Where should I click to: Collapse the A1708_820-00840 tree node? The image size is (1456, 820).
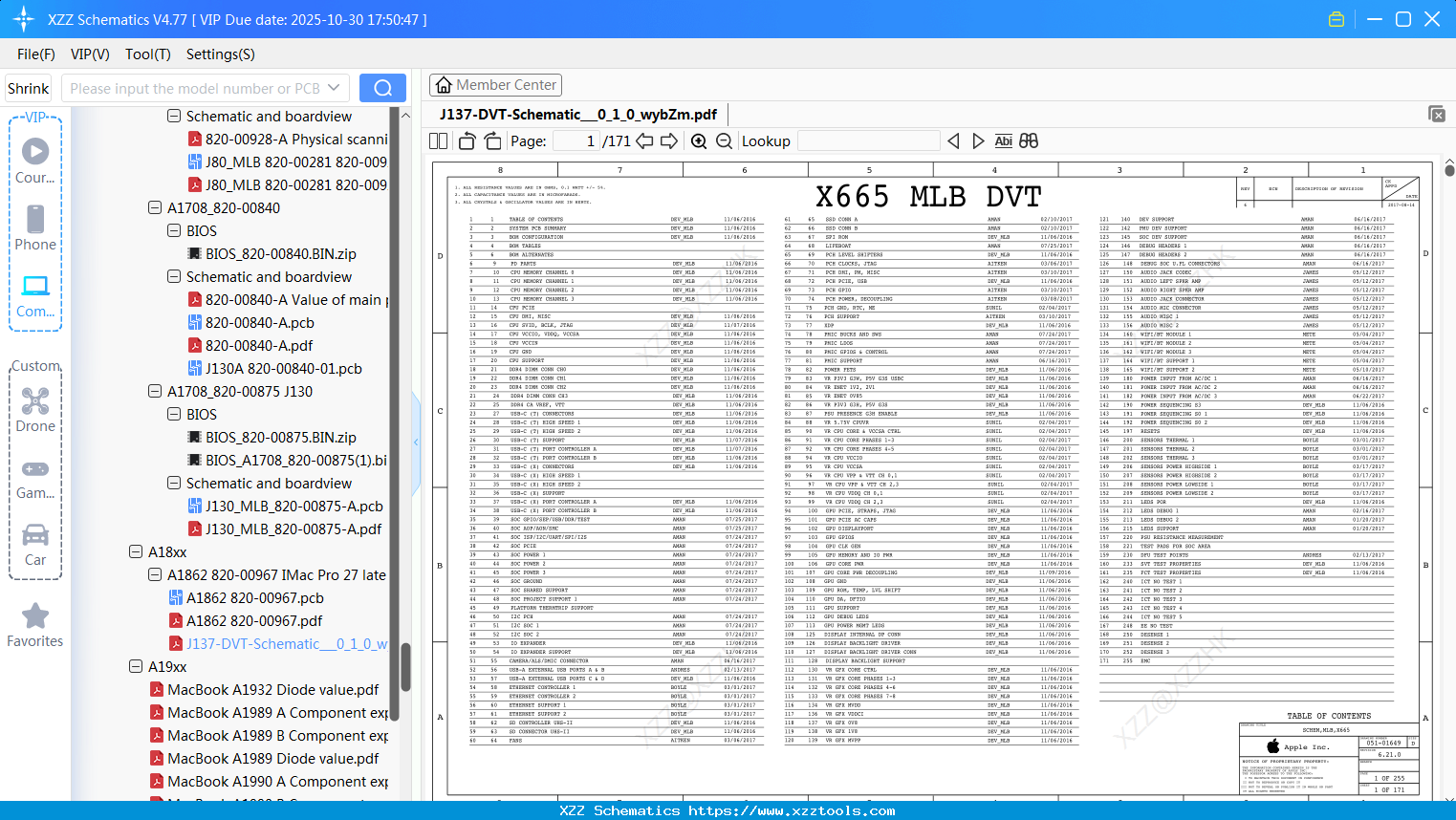point(155,208)
